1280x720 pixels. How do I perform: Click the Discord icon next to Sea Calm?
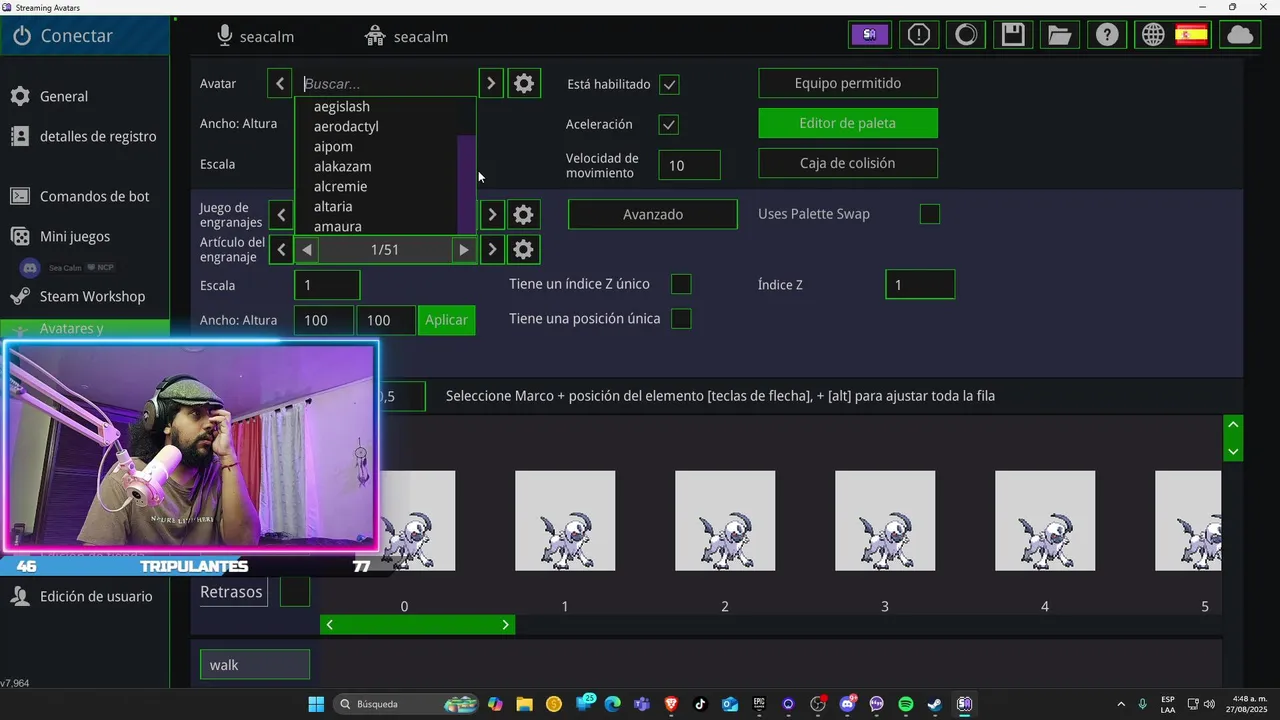pyautogui.click(x=30, y=268)
